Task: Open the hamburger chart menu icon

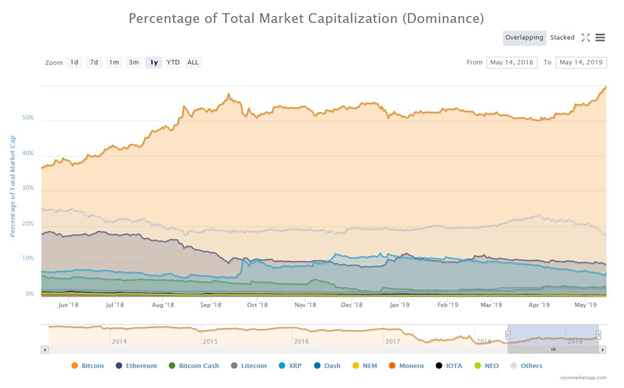Action: [x=600, y=37]
